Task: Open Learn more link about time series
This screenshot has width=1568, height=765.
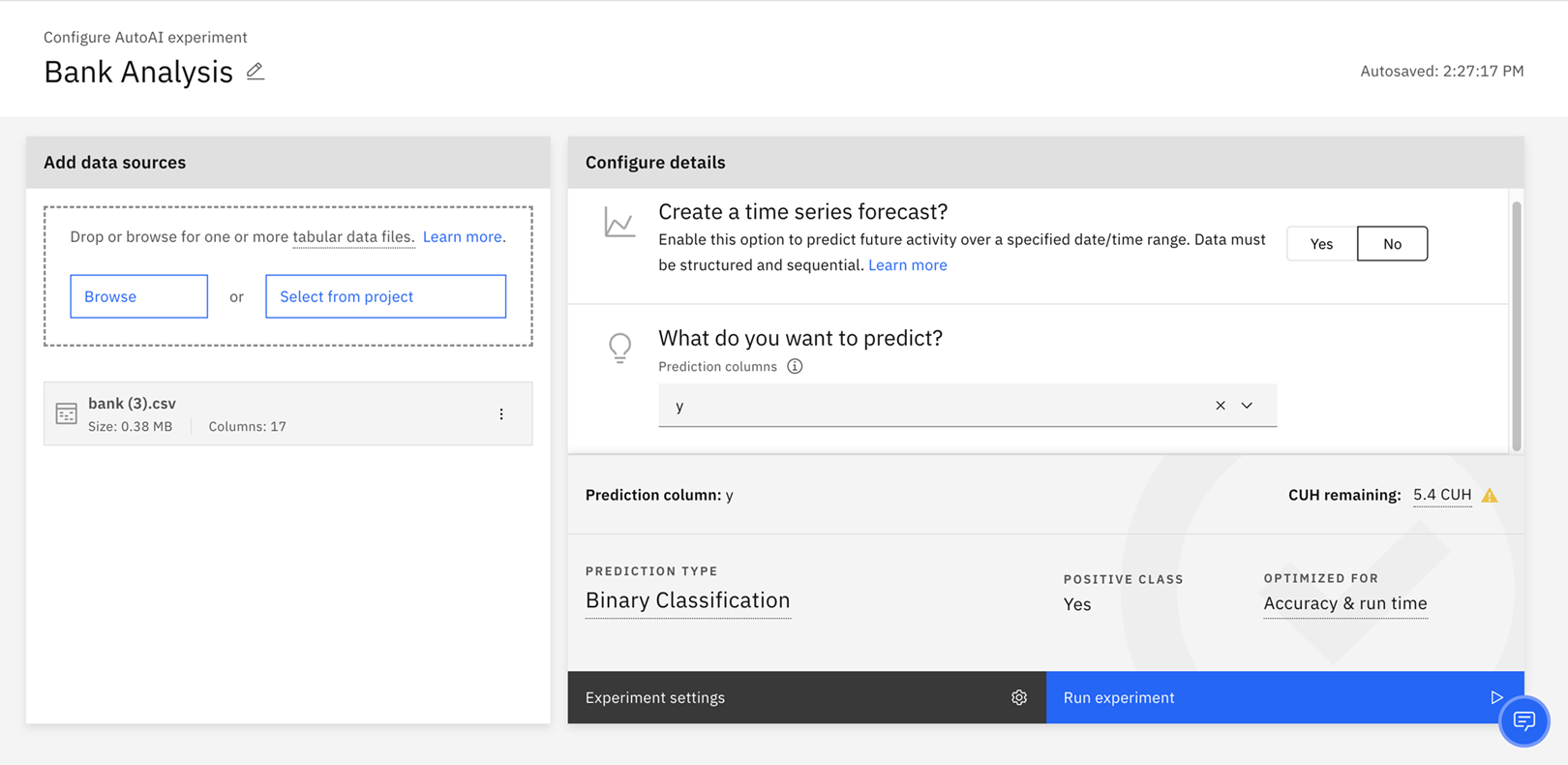Action: [x=908, y=264]
